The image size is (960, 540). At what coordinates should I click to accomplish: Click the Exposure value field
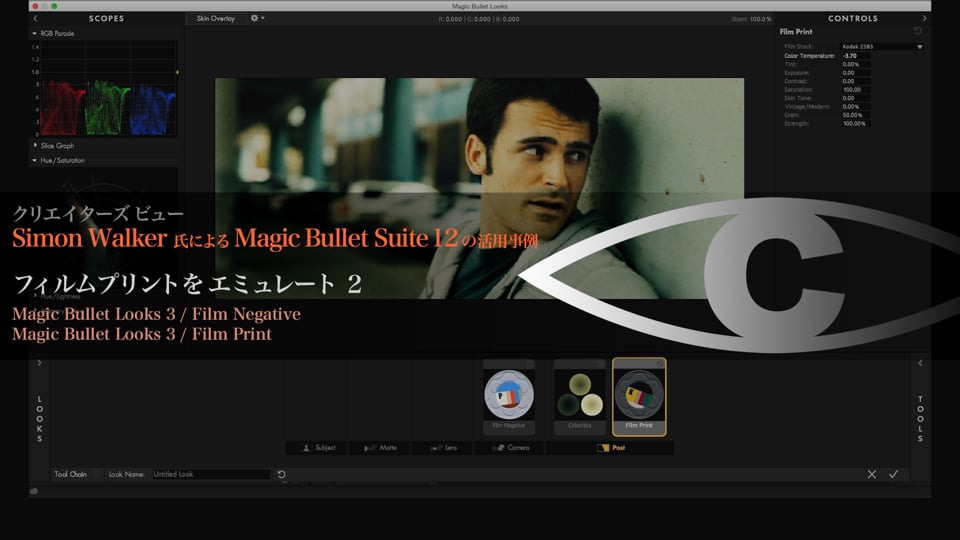[856, 73]
